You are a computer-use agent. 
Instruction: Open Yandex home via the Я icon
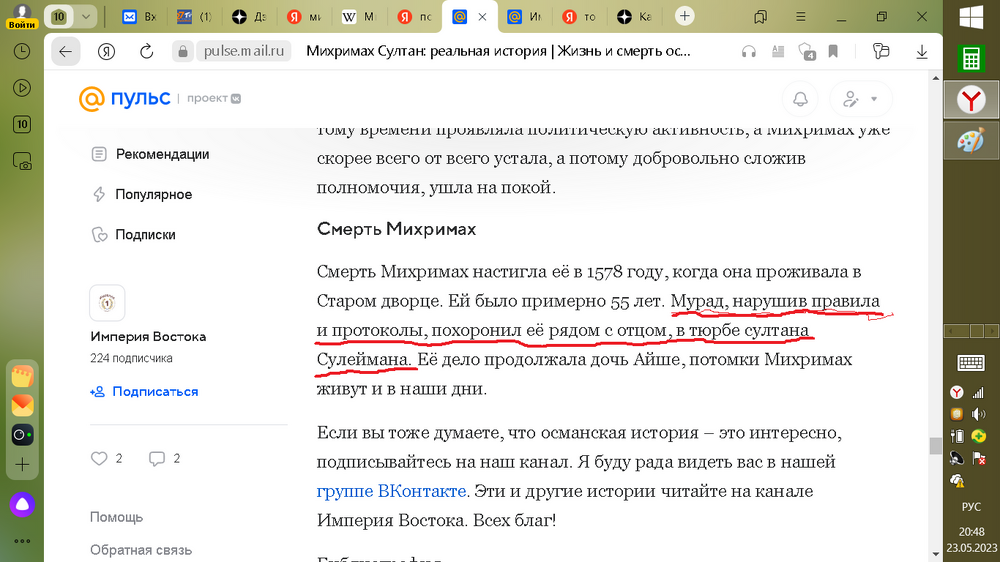click(x=107, y=52)
